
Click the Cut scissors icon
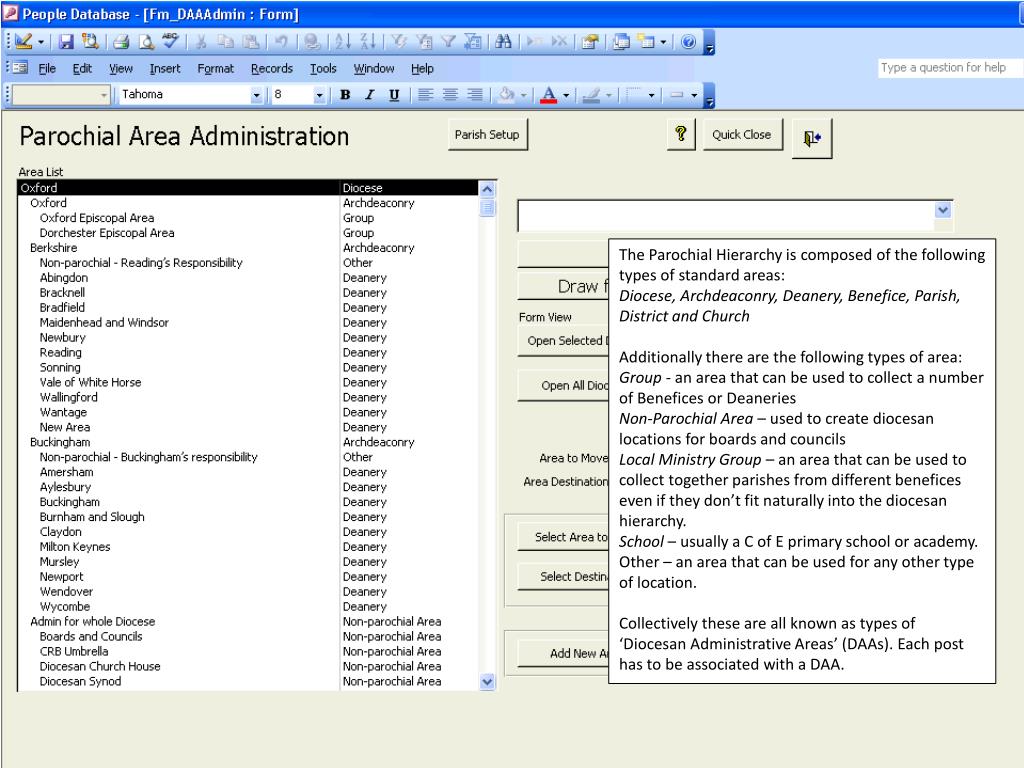tap(202, 42)
